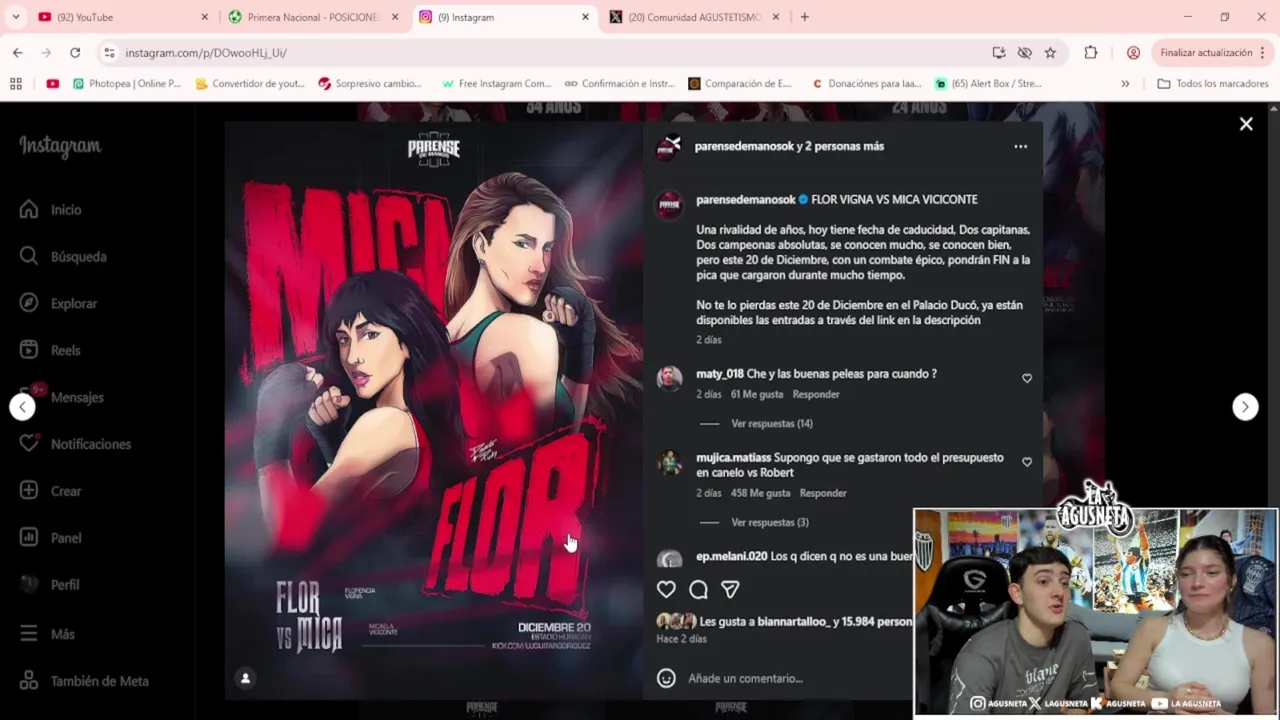Screen dimensions: 1280x720
Task: Open Chrome three-dot menu
Action: tap(1262, 52)
